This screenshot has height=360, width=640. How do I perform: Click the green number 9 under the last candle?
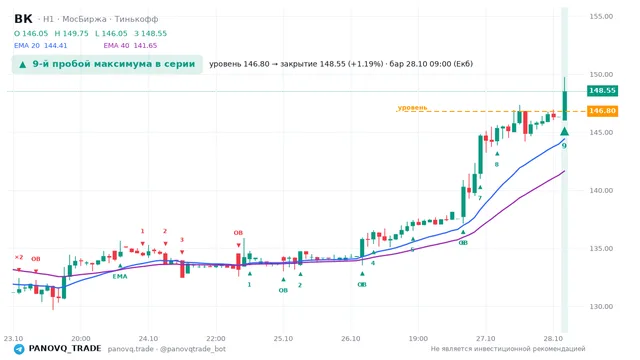point(564,145)
